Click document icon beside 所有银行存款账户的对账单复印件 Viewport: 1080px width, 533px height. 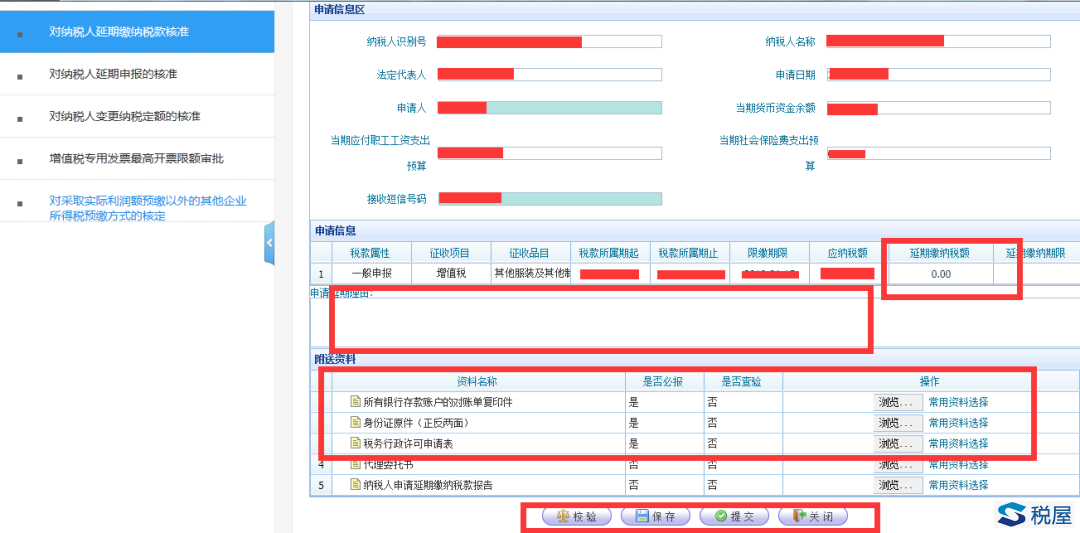355,402
